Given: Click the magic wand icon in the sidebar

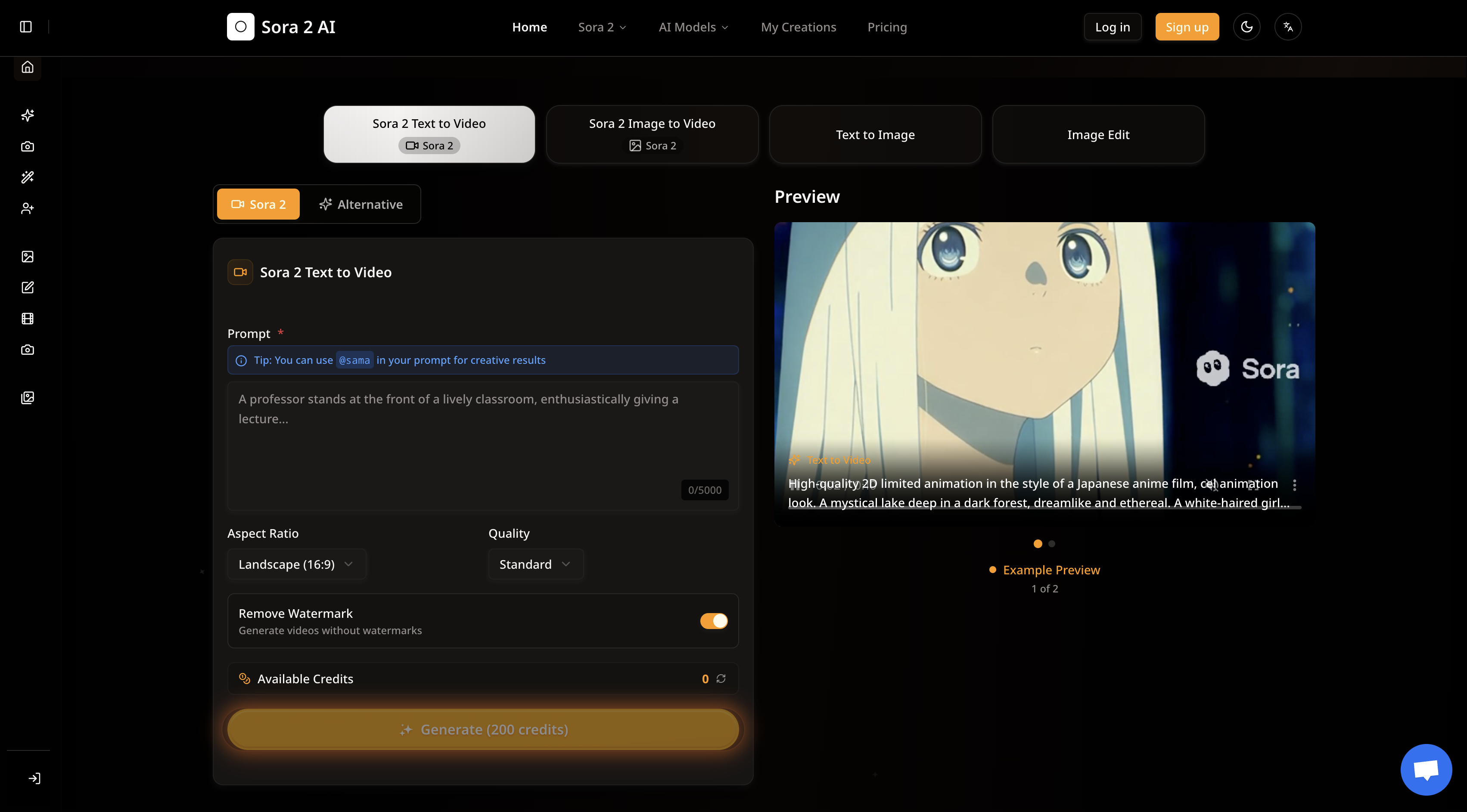Looking at the screenshot, I should click(x=27, y=177).
